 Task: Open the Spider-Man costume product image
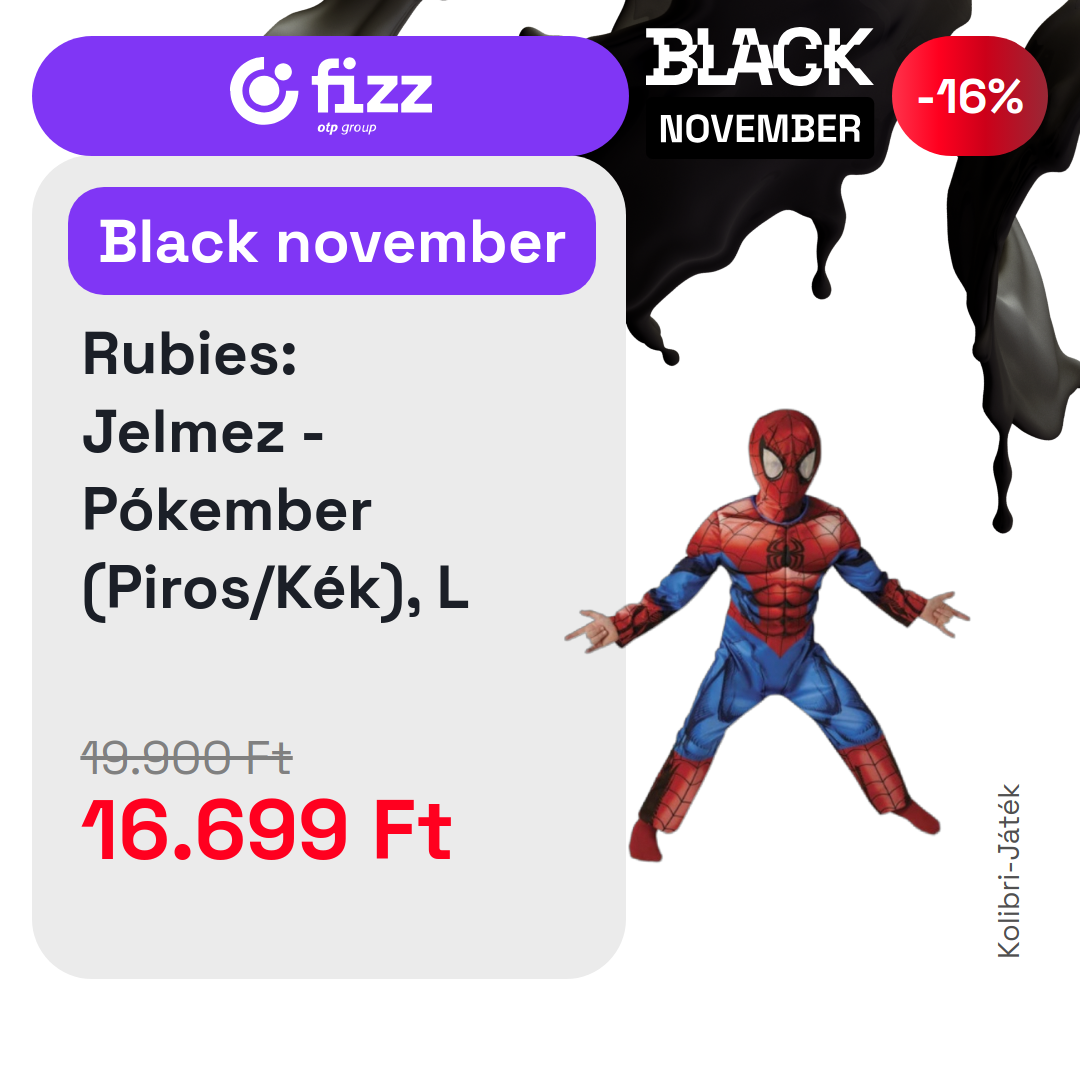[770, 640]
